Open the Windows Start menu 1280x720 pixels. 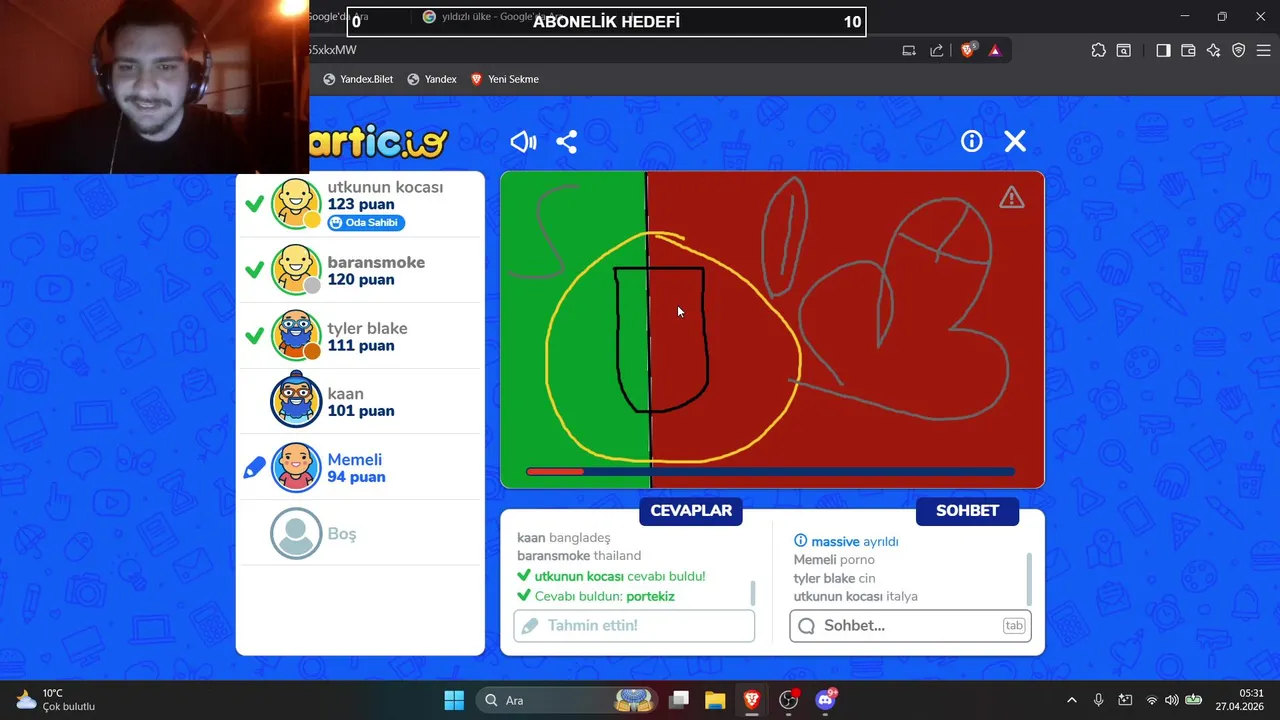454,700
